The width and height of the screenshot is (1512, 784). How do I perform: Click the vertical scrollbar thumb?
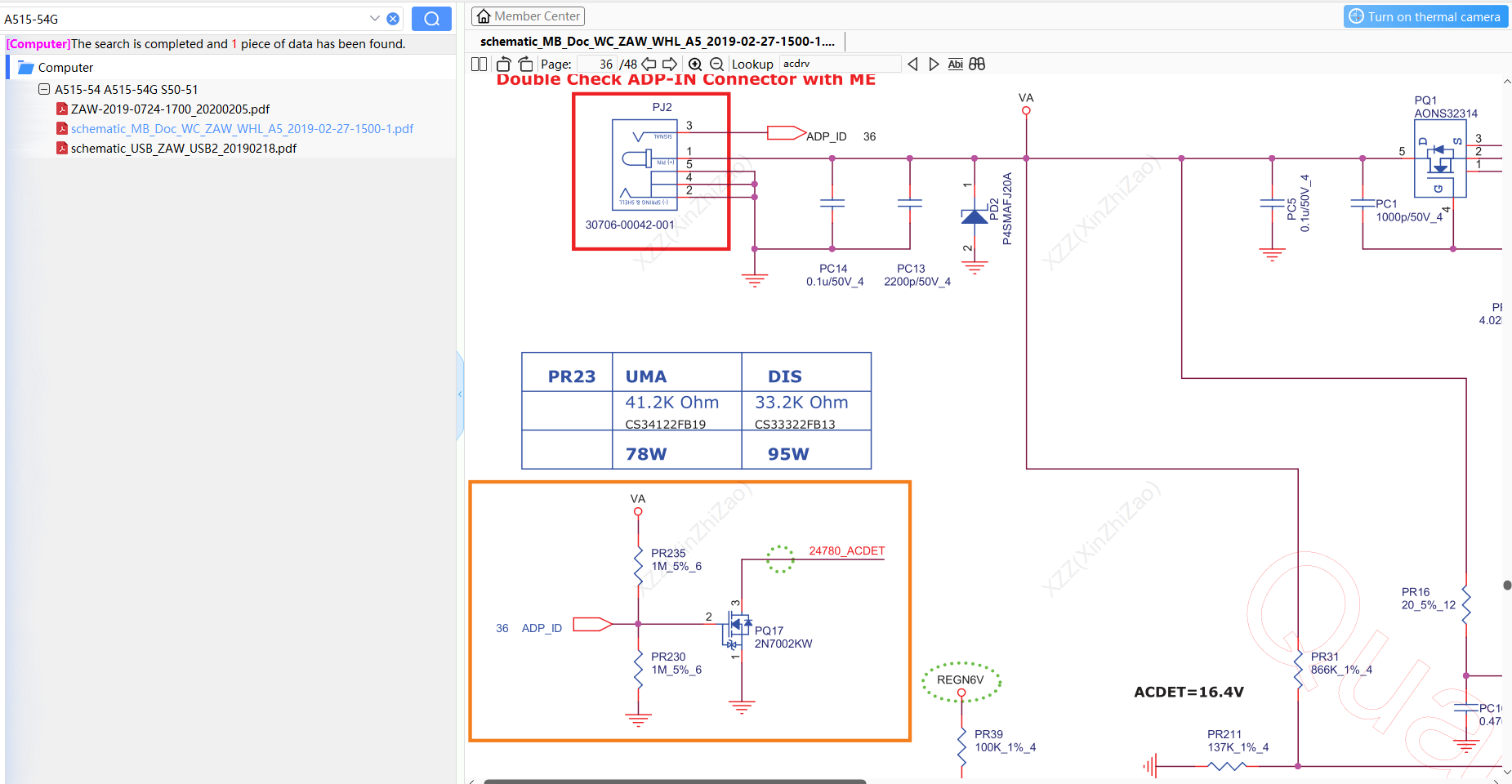coord(1507,585)
